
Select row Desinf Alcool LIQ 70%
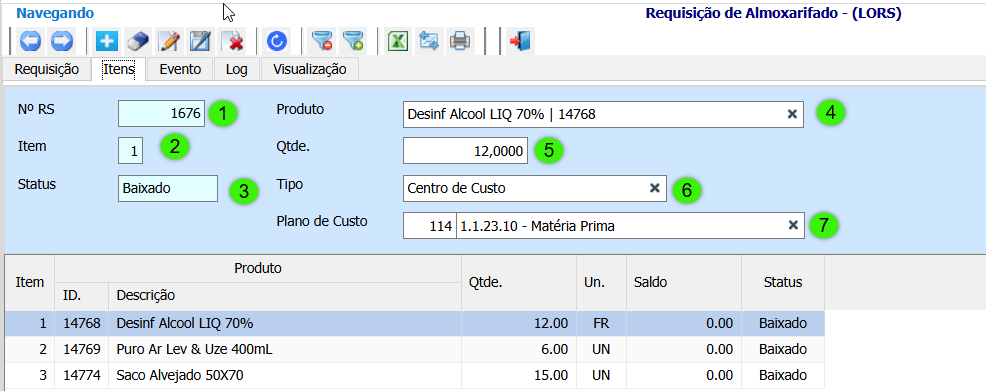(414, 323)
